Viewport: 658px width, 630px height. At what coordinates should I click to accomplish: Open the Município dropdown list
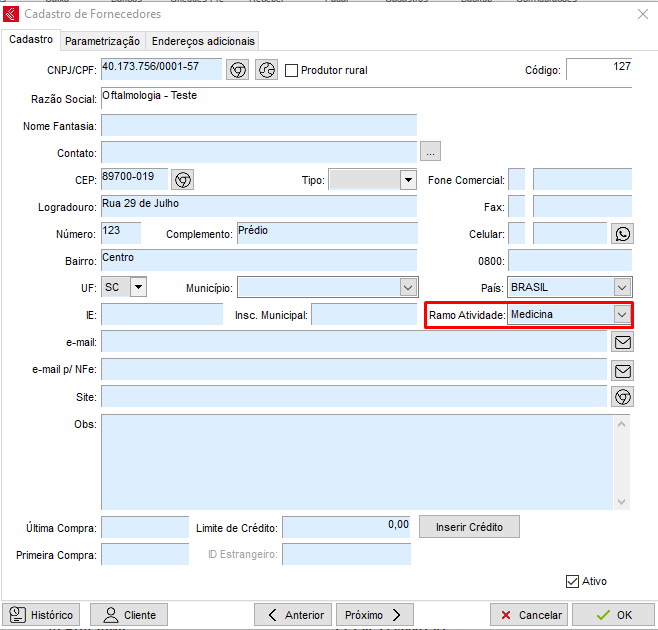coord(407,287)
